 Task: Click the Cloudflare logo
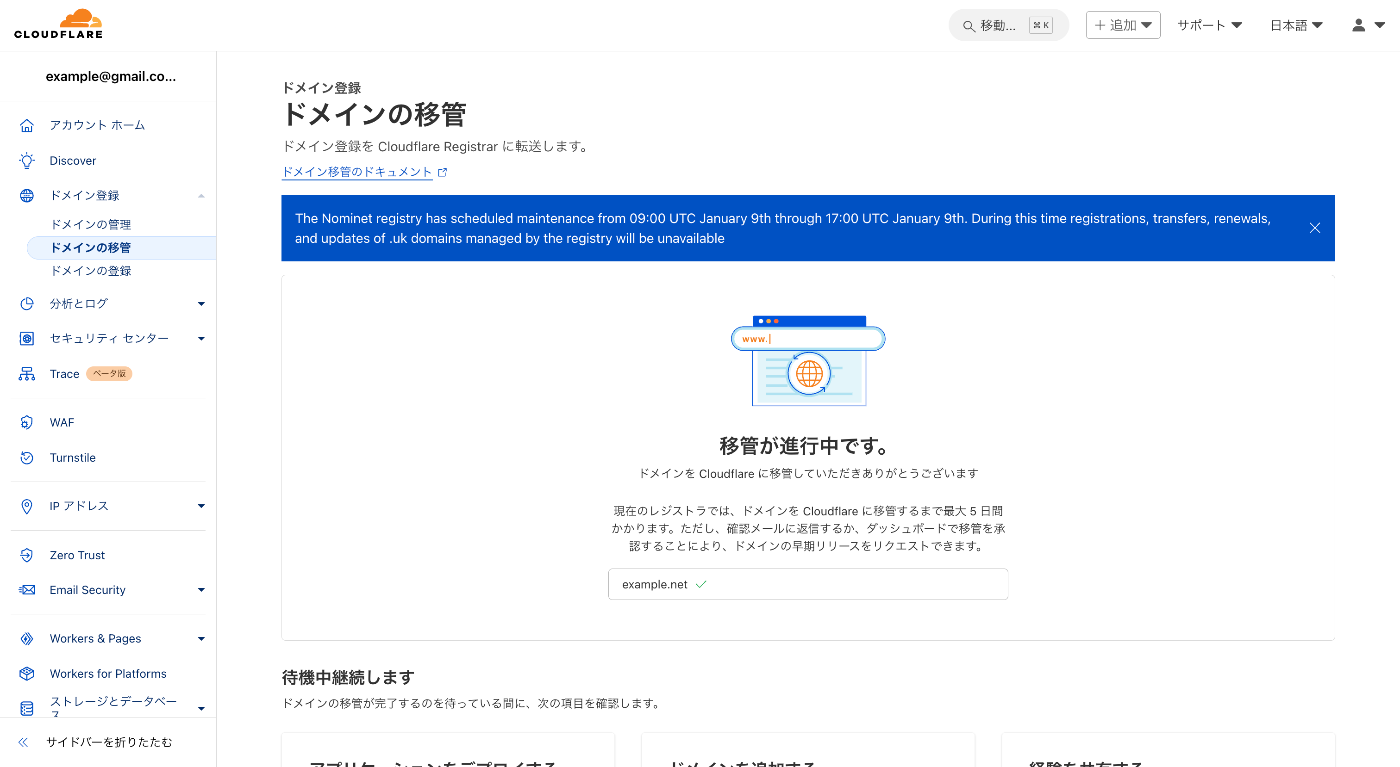58,25
